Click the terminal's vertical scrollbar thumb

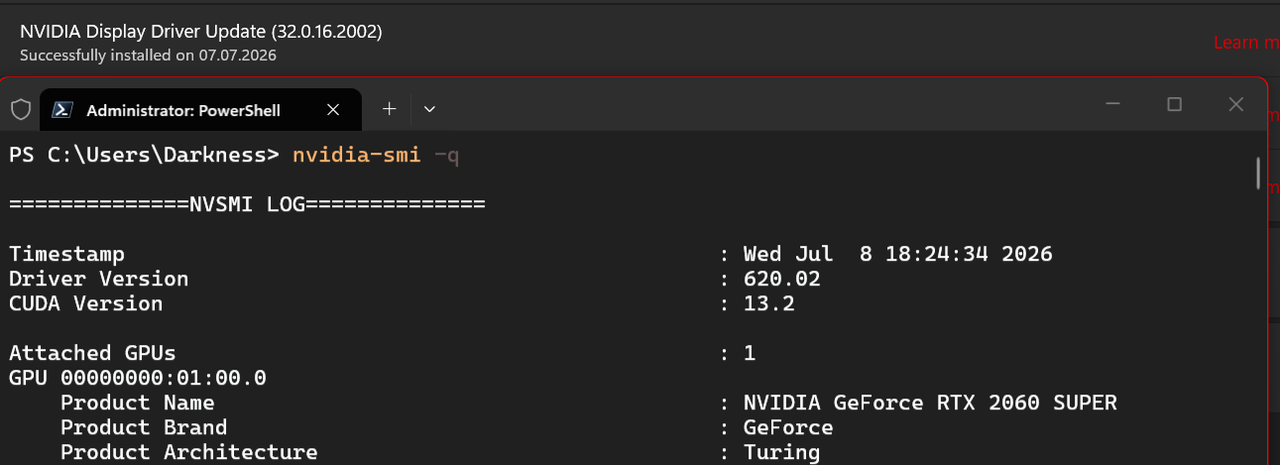tap(1258, 172)
